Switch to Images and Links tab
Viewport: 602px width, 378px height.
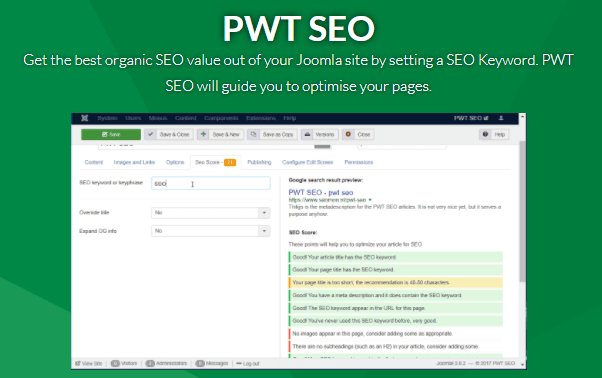[134, 162]
